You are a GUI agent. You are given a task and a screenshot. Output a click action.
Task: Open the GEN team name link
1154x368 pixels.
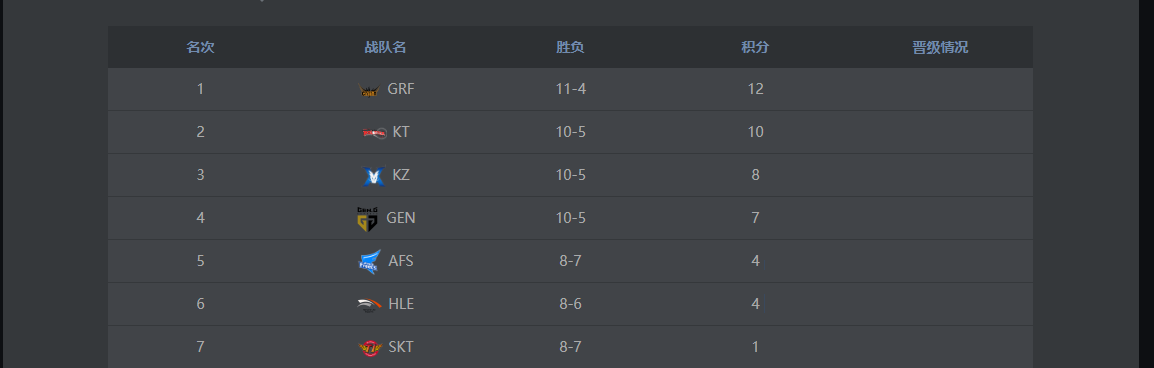401,218
